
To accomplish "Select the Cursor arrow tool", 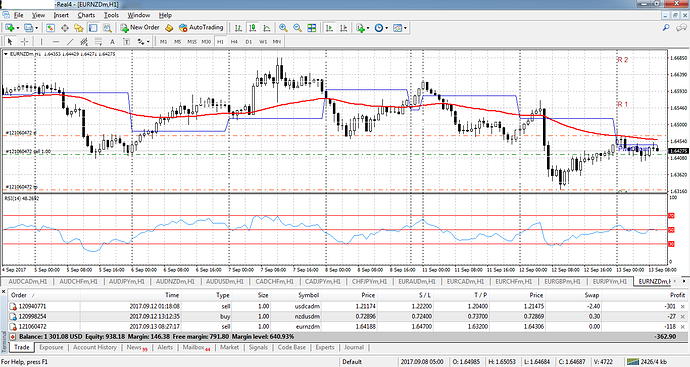I will click(10, 41).
